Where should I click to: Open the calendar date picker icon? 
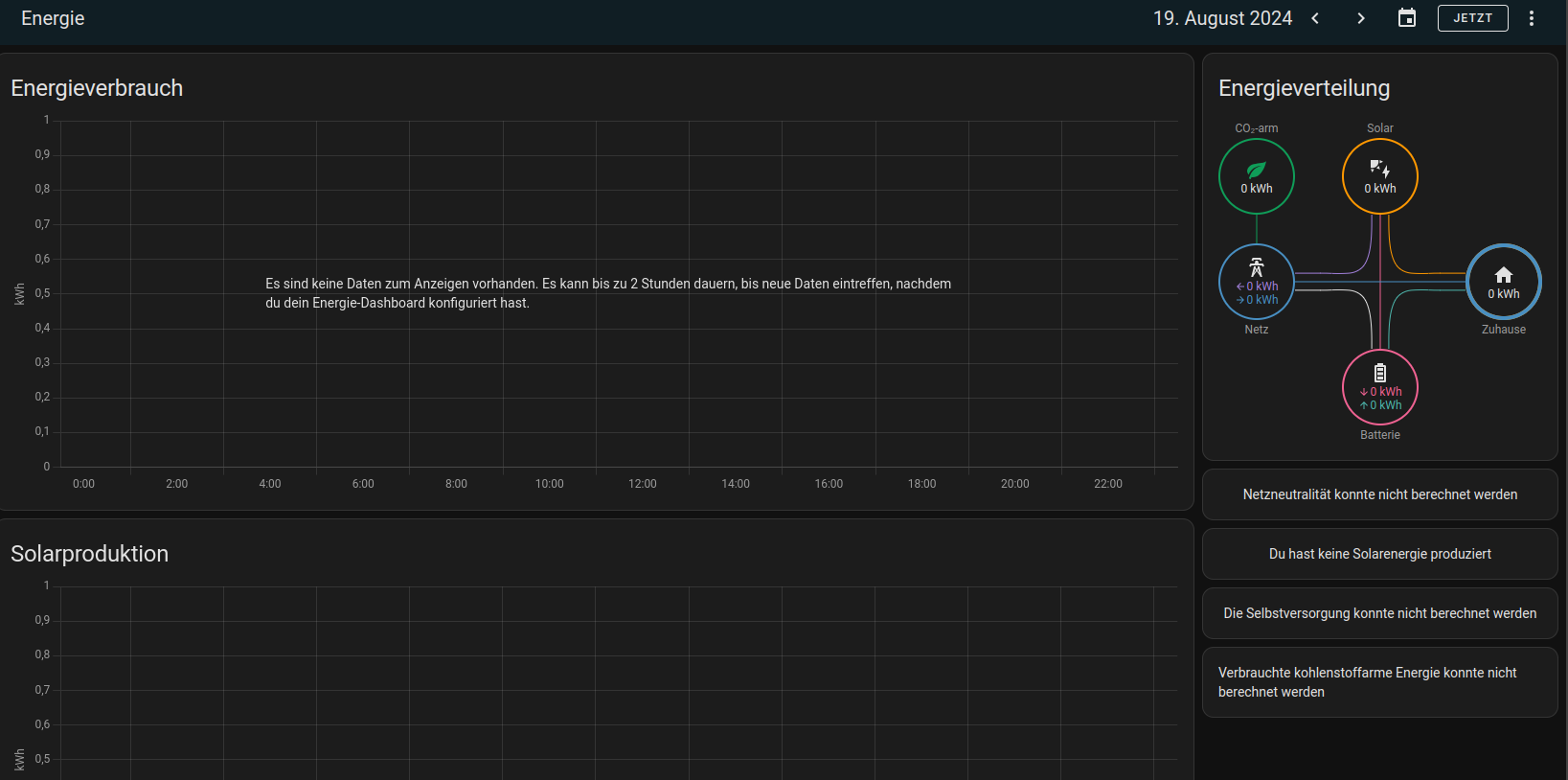coord(1407,18)
